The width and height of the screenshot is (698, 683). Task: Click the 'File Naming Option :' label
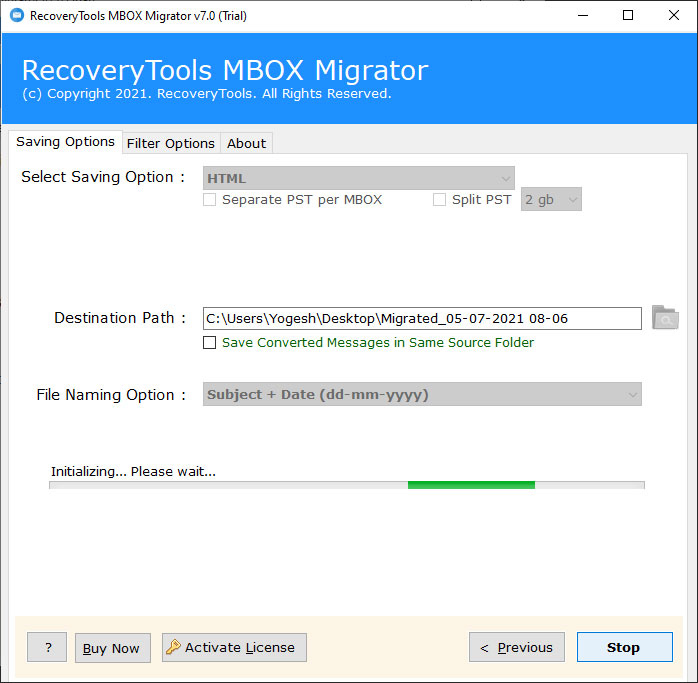(111, 394)
